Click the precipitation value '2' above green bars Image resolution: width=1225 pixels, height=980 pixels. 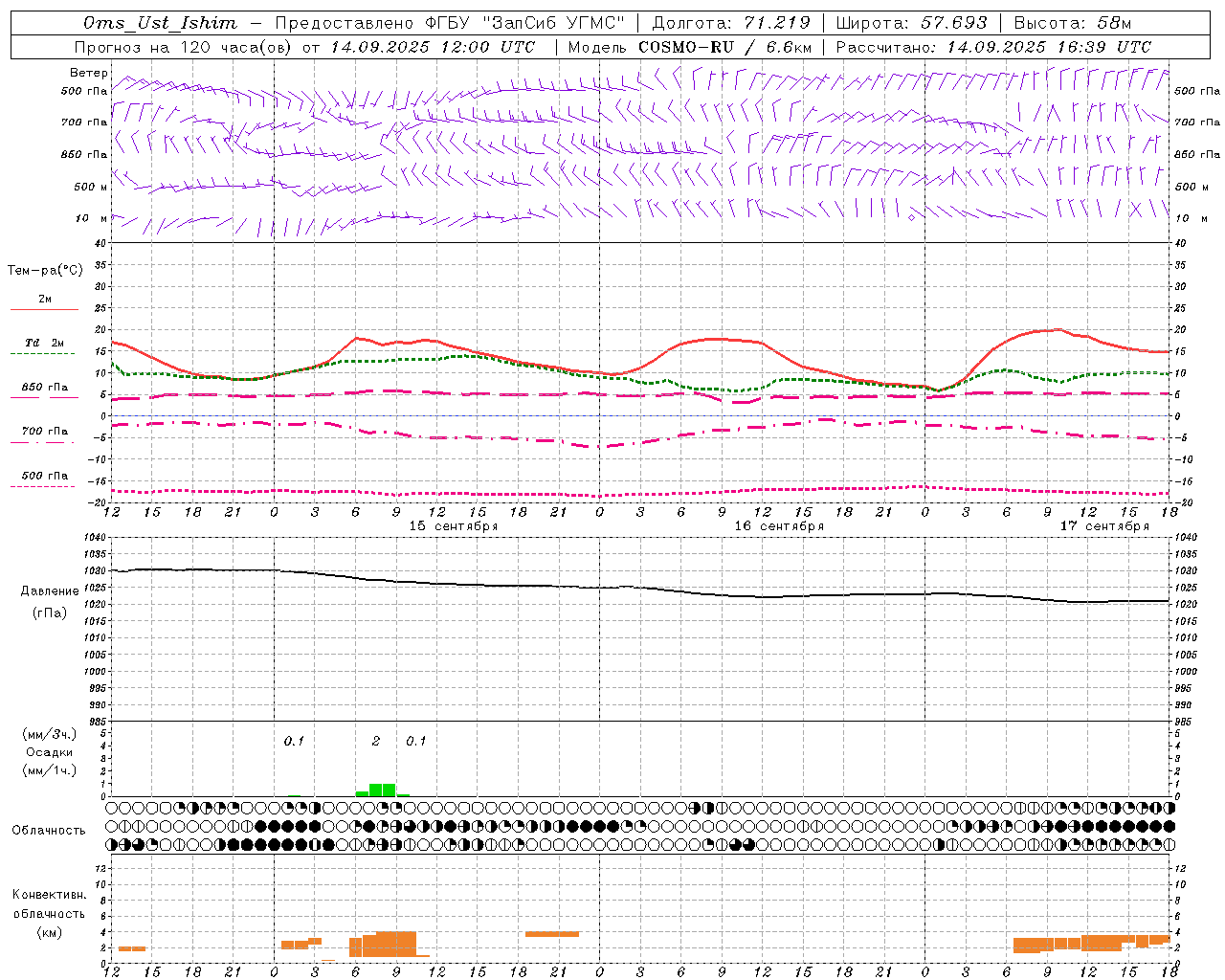pyautogui.click(x=376, y=741)
